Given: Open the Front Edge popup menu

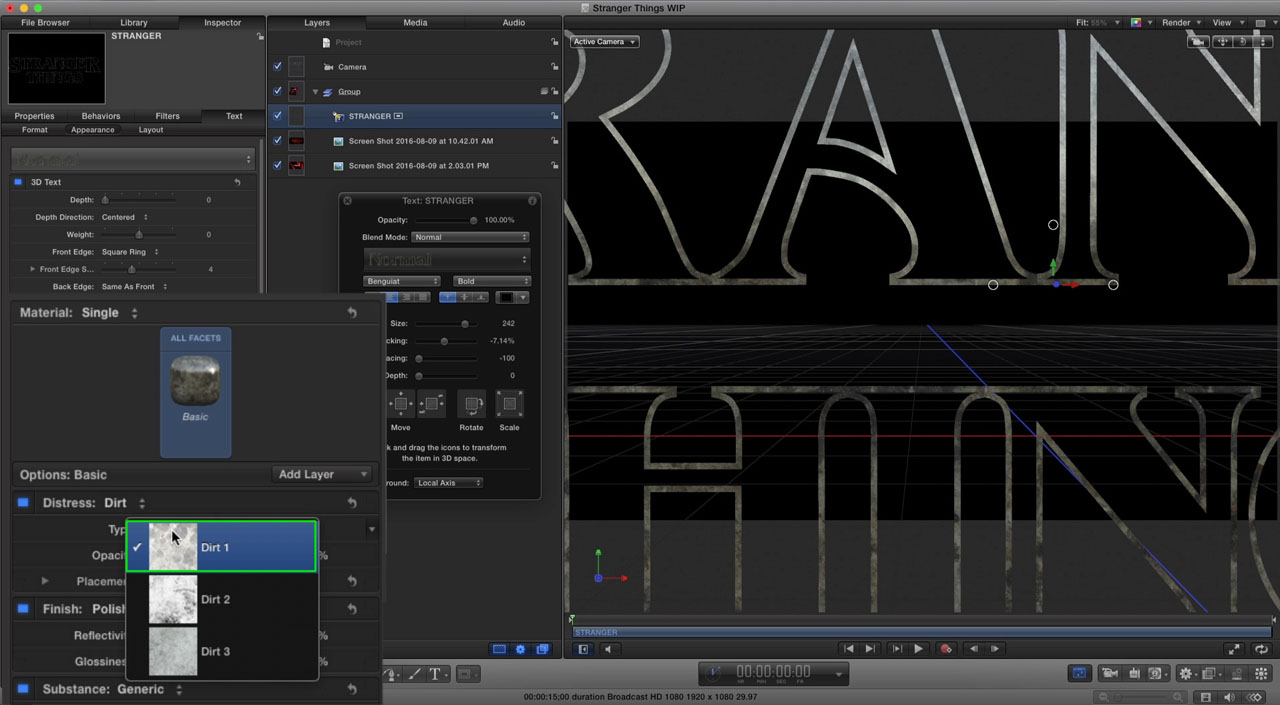Looking at the screenshot, I should click(x=131, y=252).
